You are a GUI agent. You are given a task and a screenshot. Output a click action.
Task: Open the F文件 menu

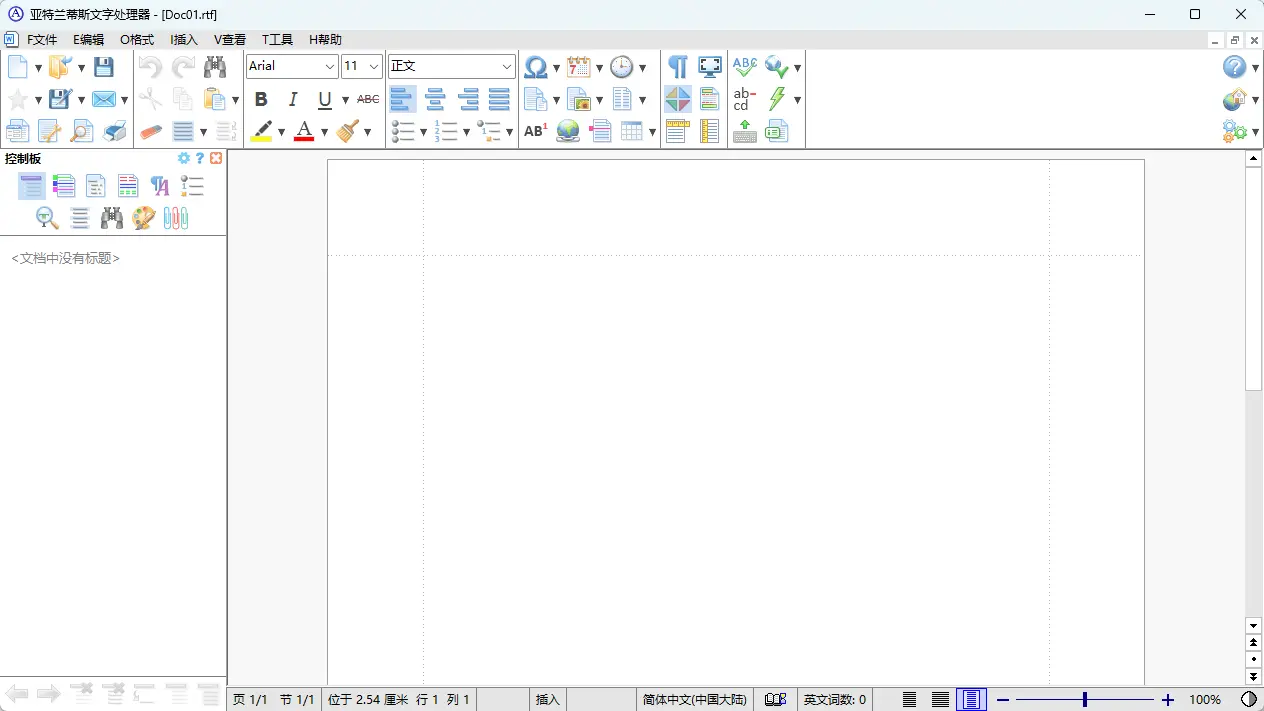coord(42,40)
